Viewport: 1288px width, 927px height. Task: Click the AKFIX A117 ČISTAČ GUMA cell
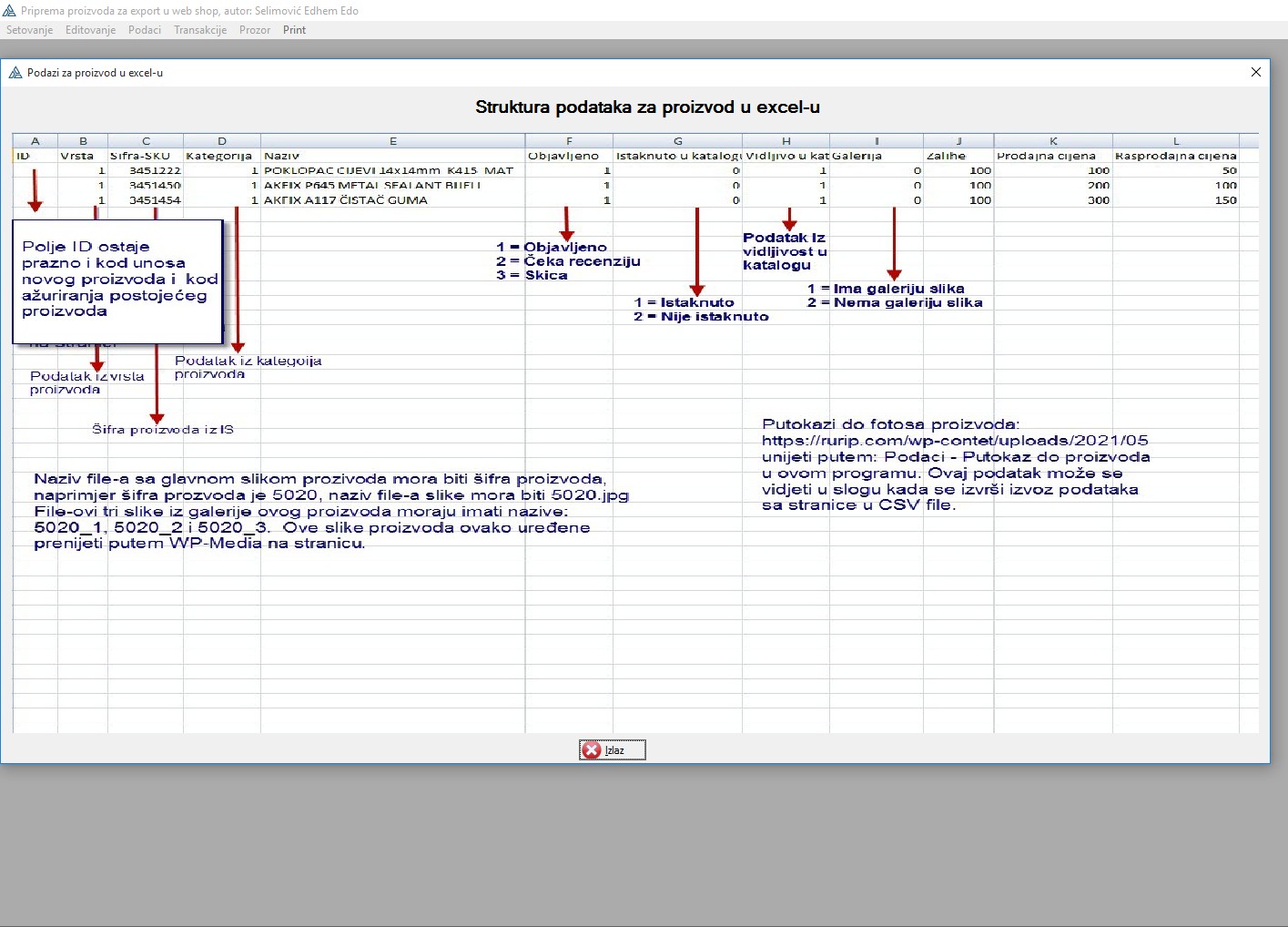click(x=346, y=200)
